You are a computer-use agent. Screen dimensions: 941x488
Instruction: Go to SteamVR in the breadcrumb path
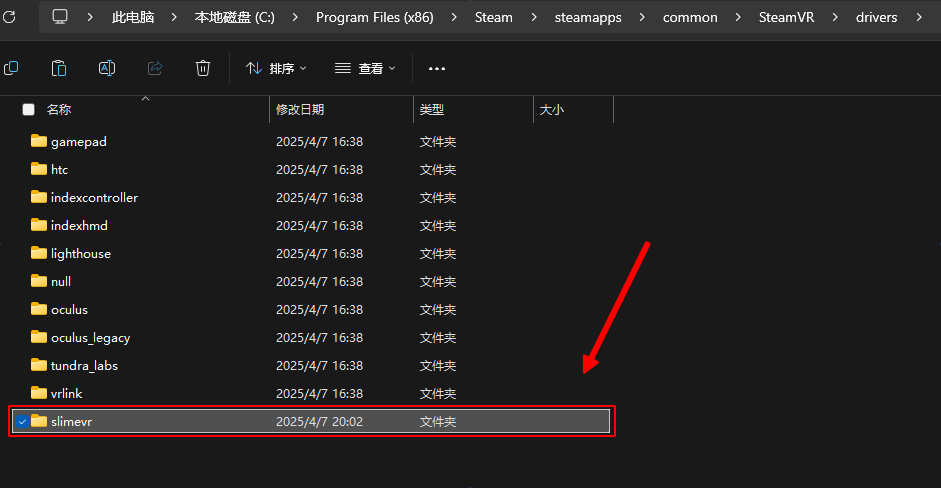pyautogui.click(x=784, y=17)
